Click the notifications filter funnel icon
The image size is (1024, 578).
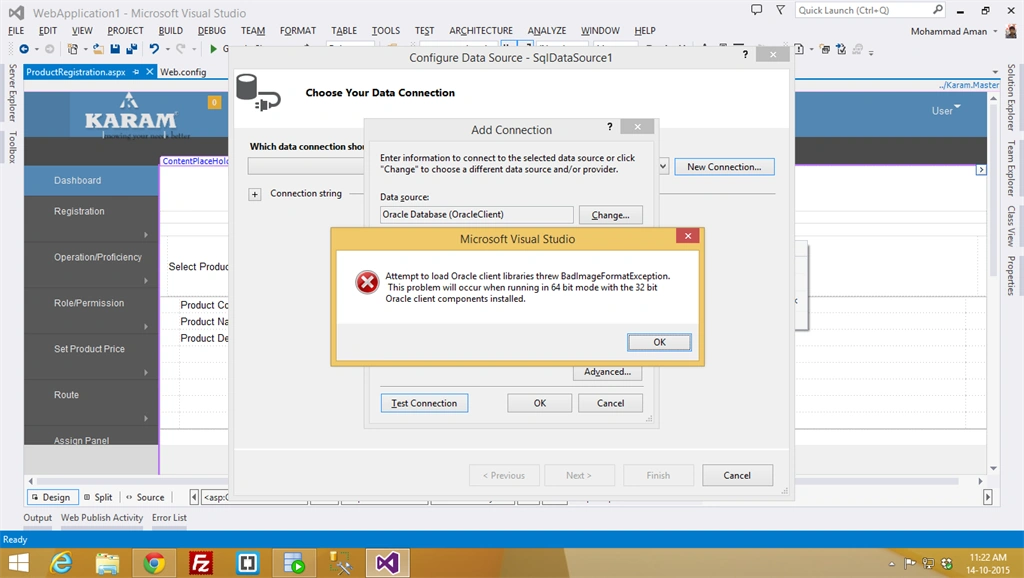[x=780, y=10]
